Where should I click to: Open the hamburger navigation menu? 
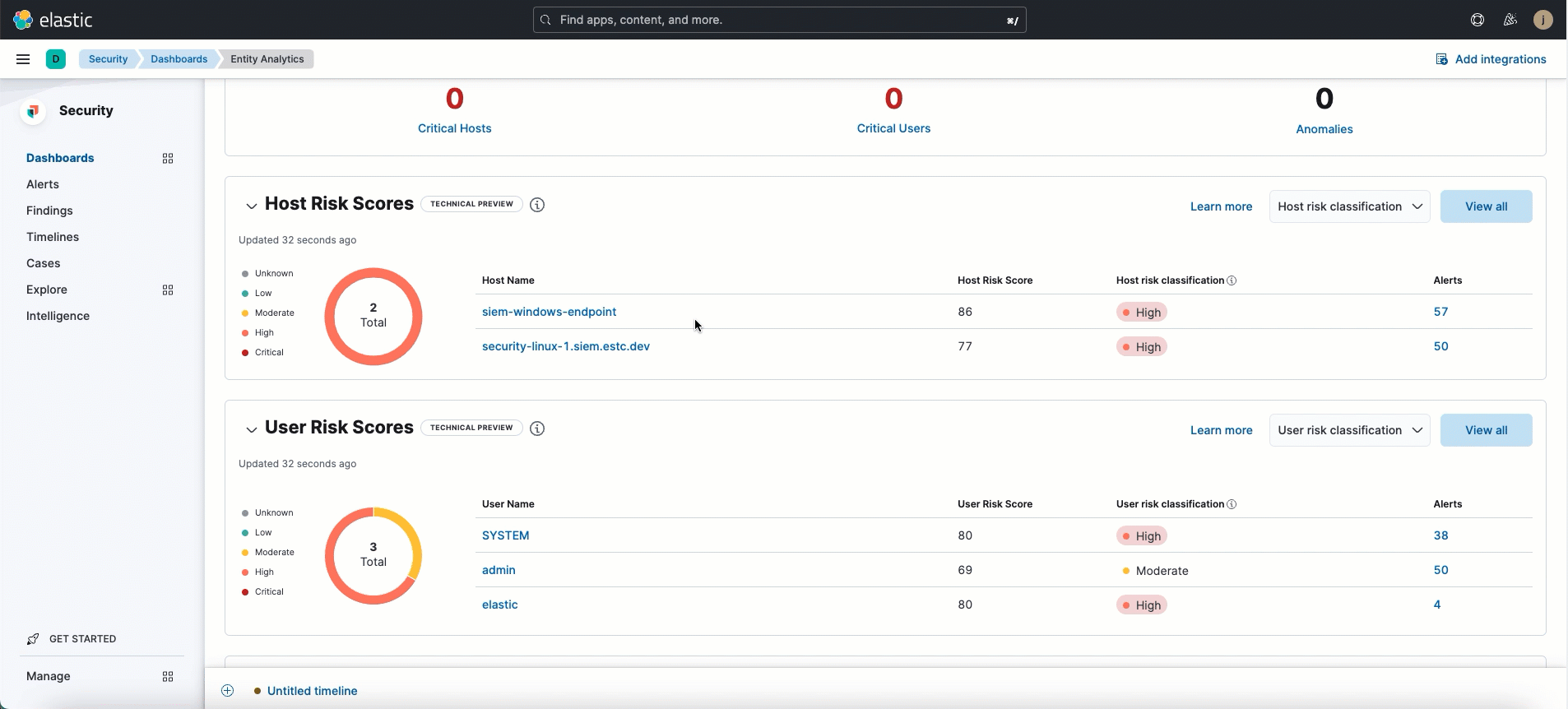(x=23, y=59)
